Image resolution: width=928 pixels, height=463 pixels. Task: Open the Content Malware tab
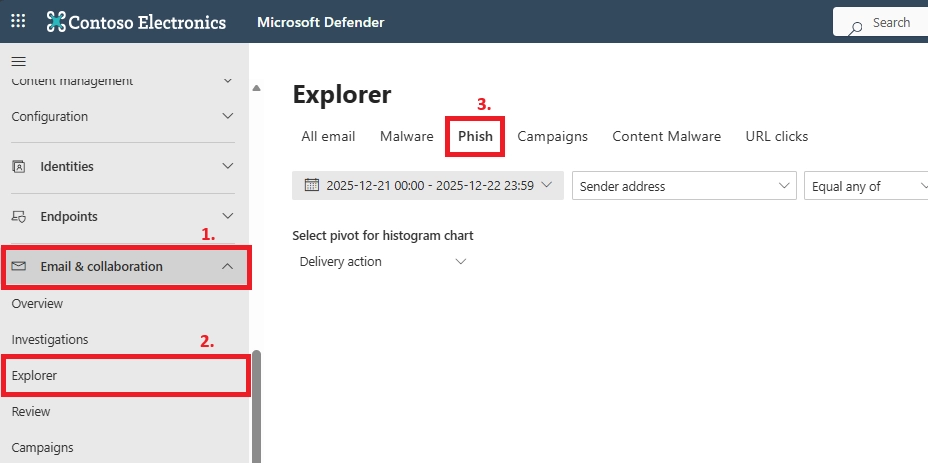pos(666,136)
